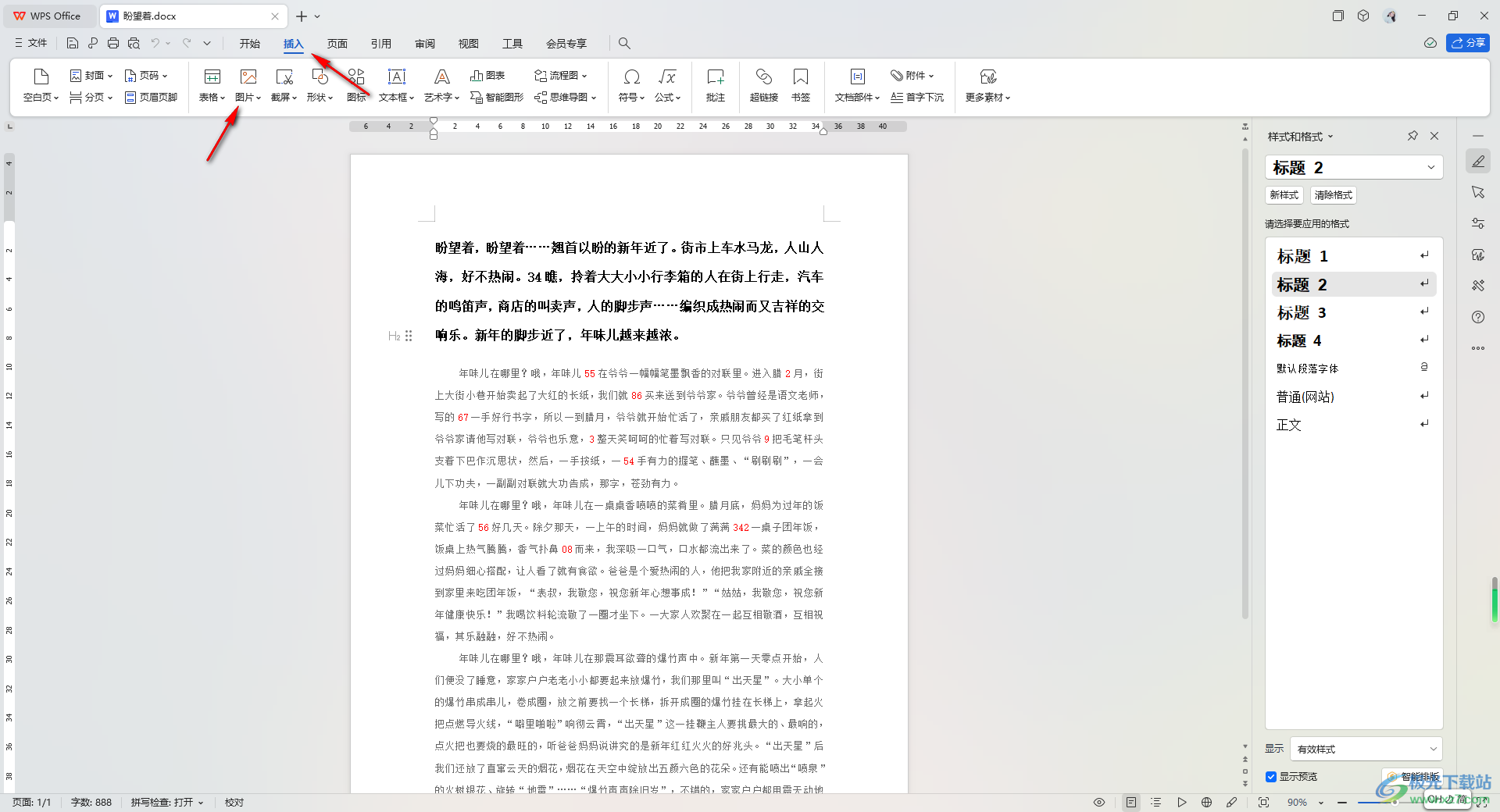This screenshot has width=1500, height=812.
Task: Apply 首字下沉 drop cap
Action: pyautogui.click(x=917, y=98)
